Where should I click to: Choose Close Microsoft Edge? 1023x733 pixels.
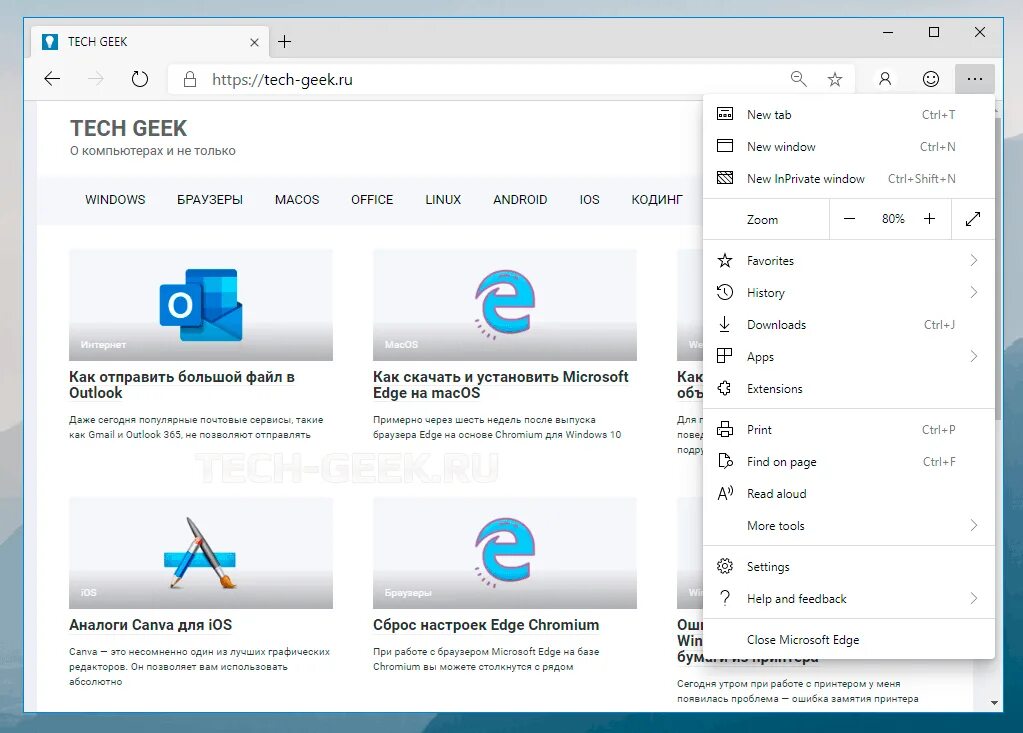coord(849,640)
